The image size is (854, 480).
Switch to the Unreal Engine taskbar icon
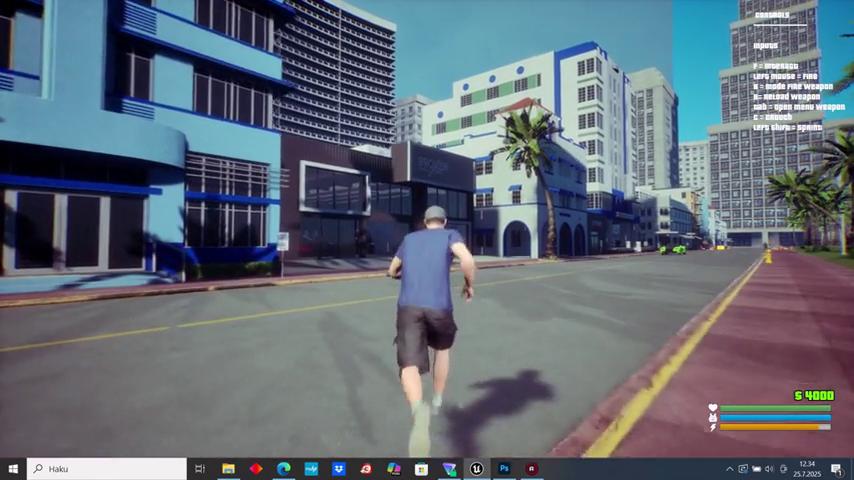click(x=477, y=469)
